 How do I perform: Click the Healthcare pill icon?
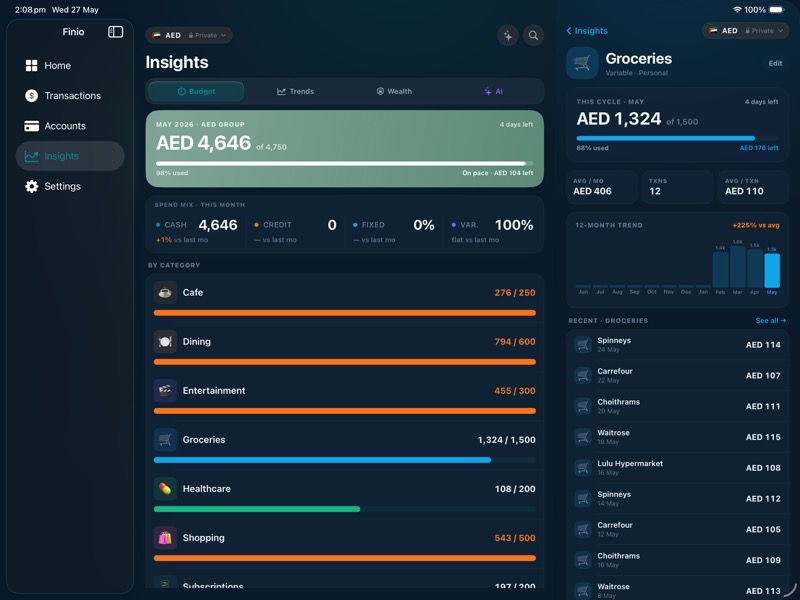click(x=165, y=488)
